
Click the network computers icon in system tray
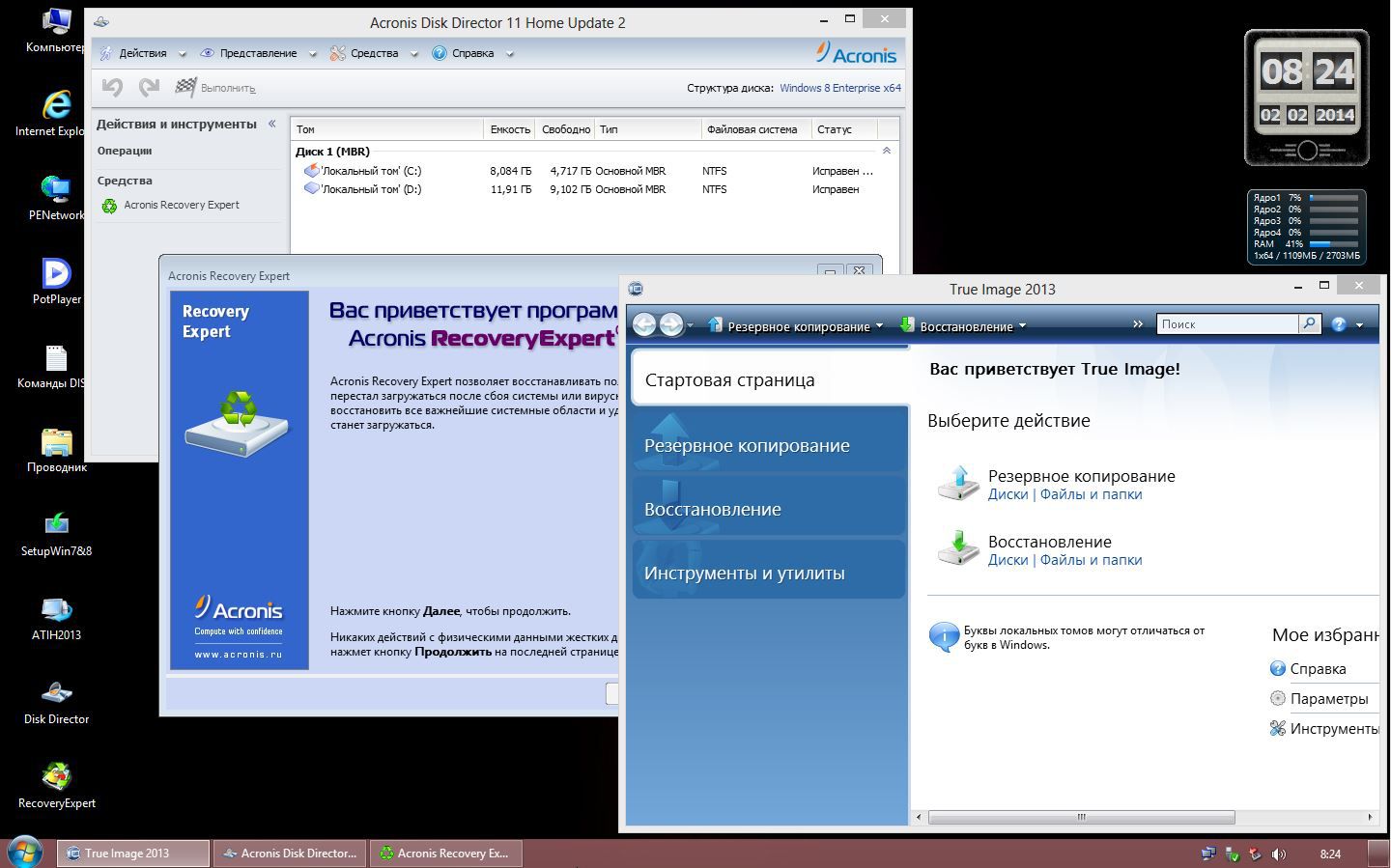click(x=1208, y=854)
